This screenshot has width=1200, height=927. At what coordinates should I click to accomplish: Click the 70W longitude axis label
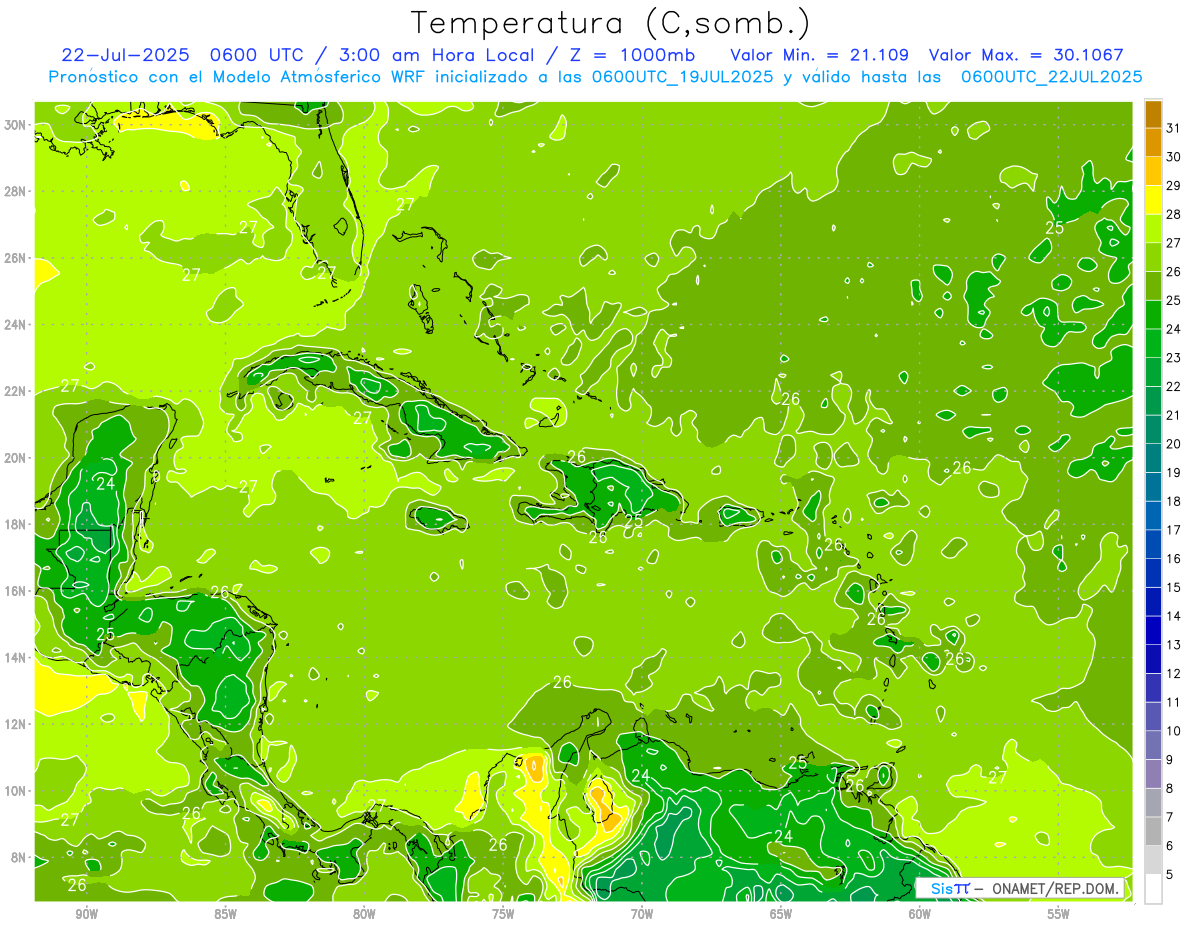642,914
